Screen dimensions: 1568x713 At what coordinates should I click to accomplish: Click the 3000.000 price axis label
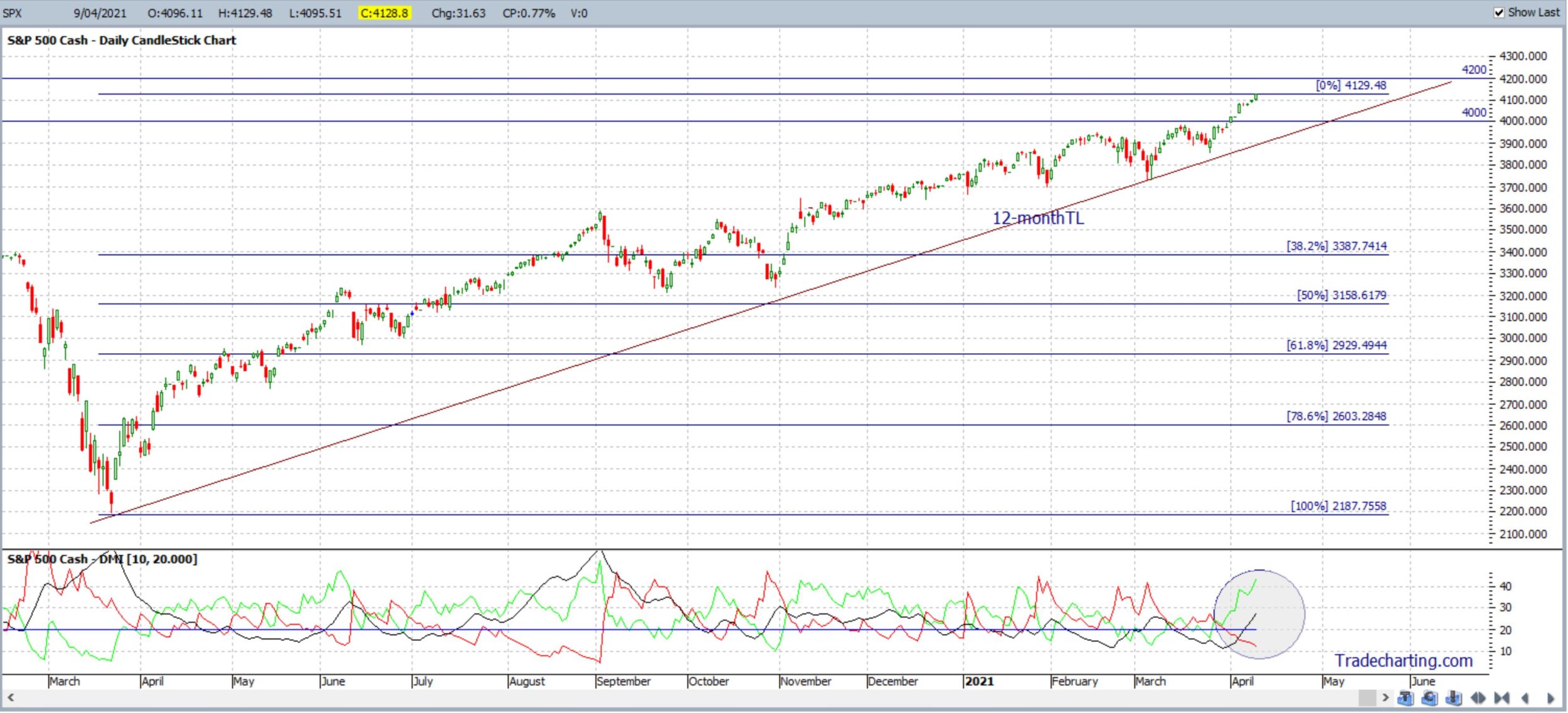(1523, 337)
